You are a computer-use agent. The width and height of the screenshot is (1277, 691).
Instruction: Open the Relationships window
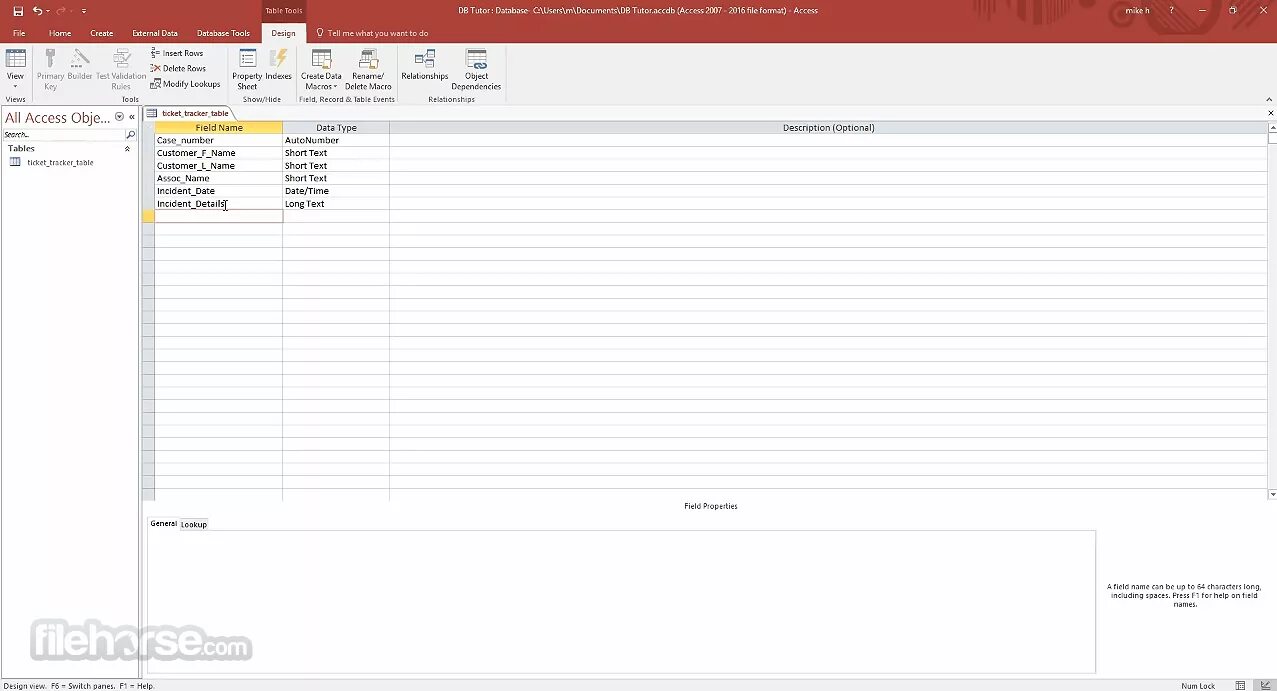pyautogui.click(x=425, y=65)
